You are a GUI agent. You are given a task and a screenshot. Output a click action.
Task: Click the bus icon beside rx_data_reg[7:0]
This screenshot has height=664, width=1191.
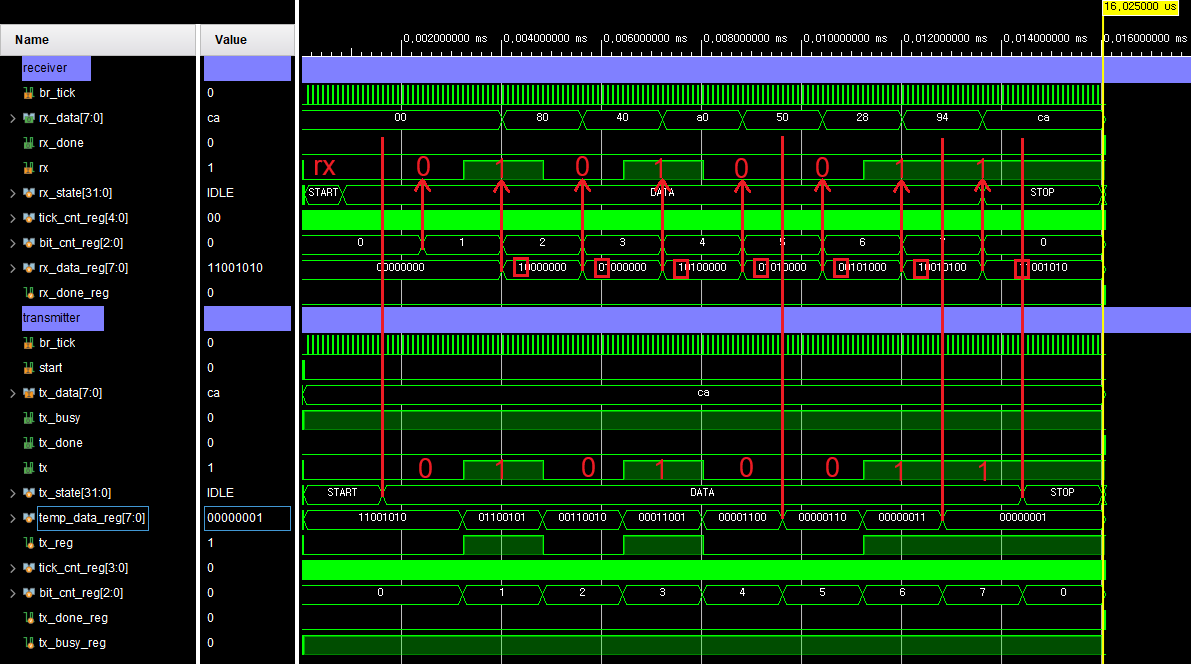tap(29, 268)
